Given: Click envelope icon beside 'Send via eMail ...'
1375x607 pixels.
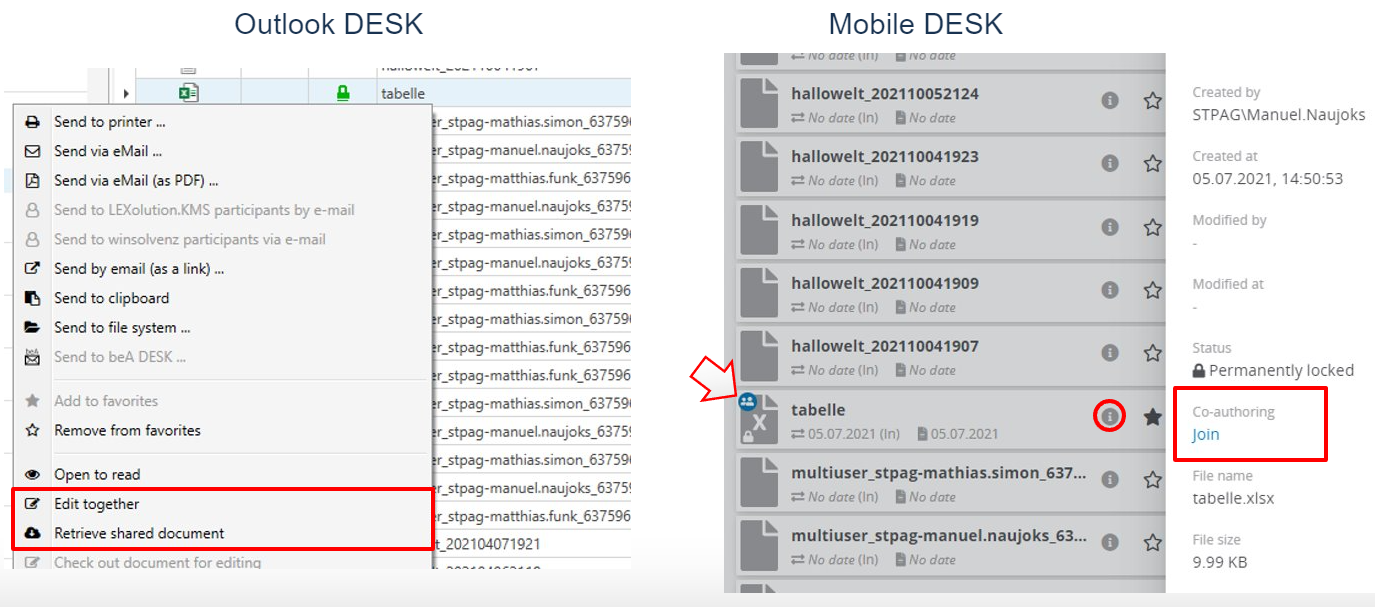Looking at the screenshot, I should (32, 151).
